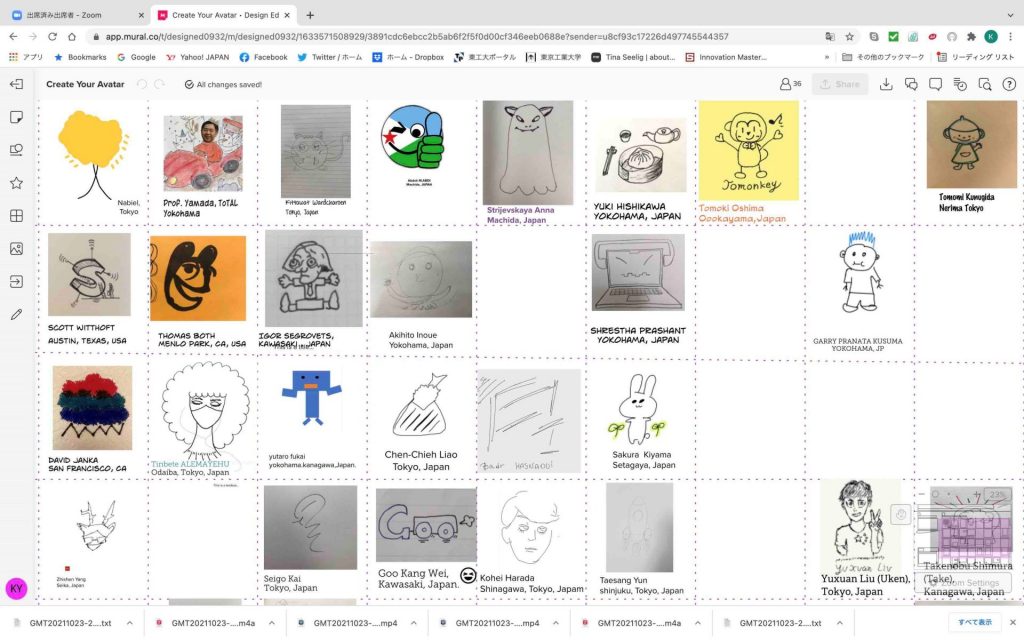Open a new browser tab

click(x=310, y=14)
